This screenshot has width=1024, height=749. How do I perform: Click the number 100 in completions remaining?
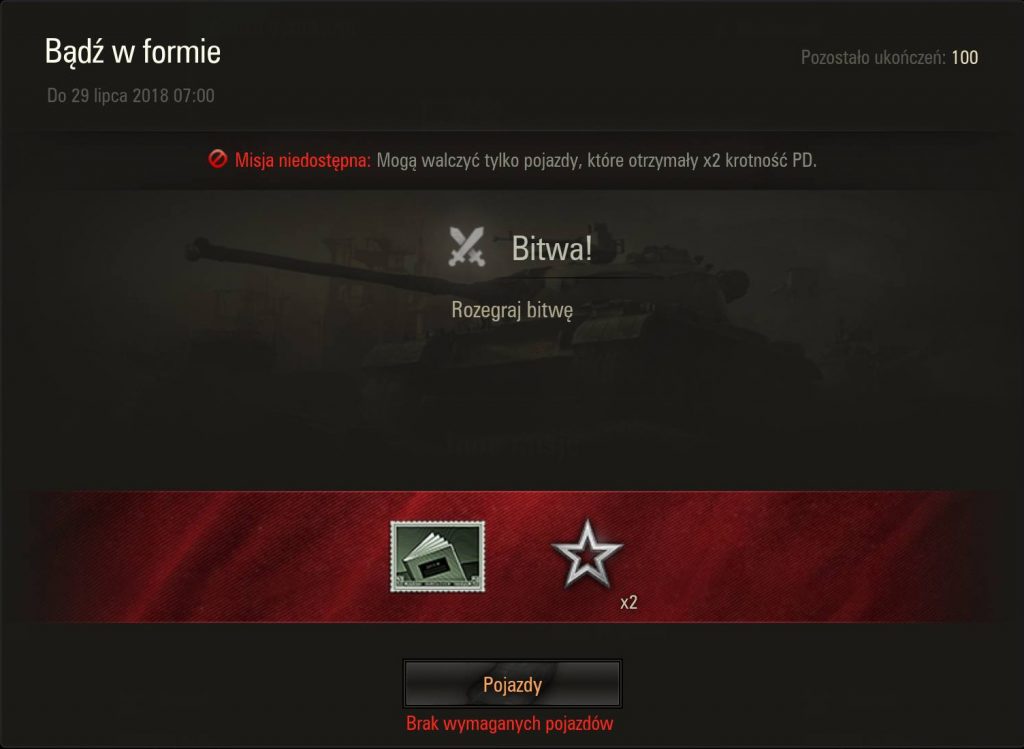click(965, 57)
